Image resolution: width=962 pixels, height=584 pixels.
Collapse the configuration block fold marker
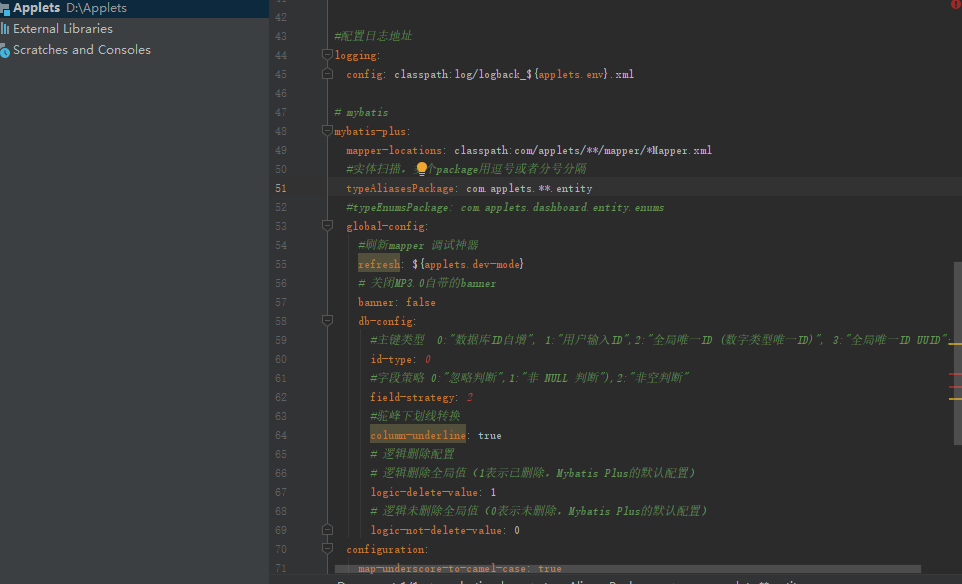[327, 548]
